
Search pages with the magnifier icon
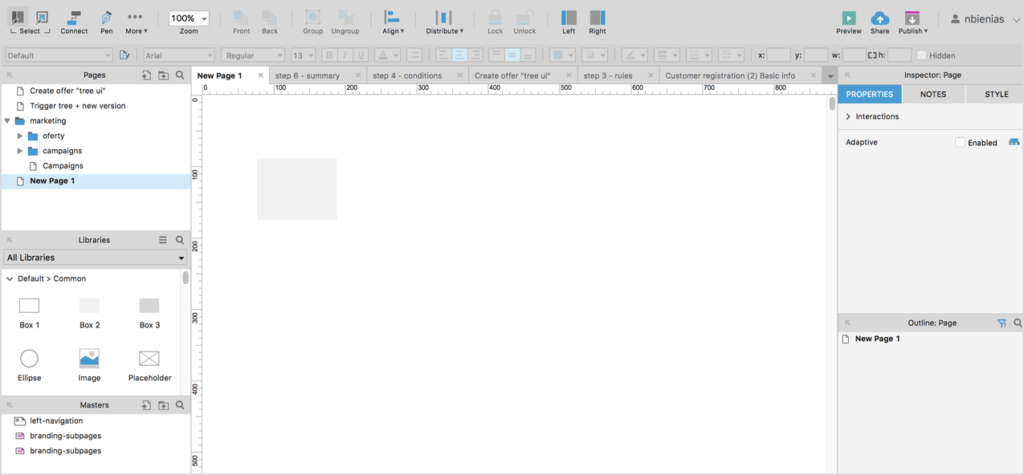pos(180,76)
